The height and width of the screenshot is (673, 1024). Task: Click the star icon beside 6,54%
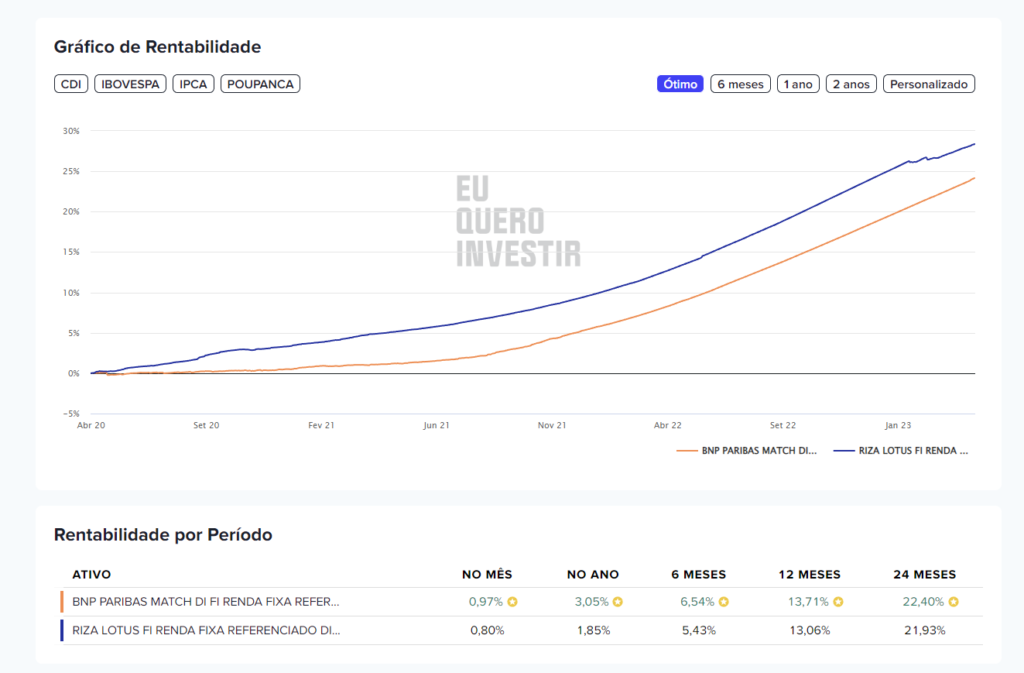coord(723,602)
